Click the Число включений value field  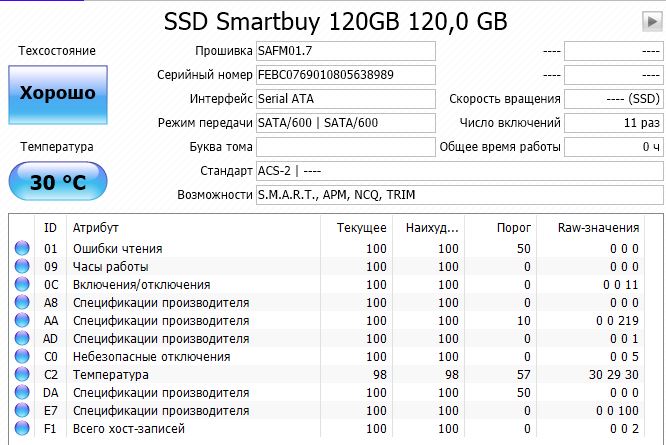(x=614, y=123)
